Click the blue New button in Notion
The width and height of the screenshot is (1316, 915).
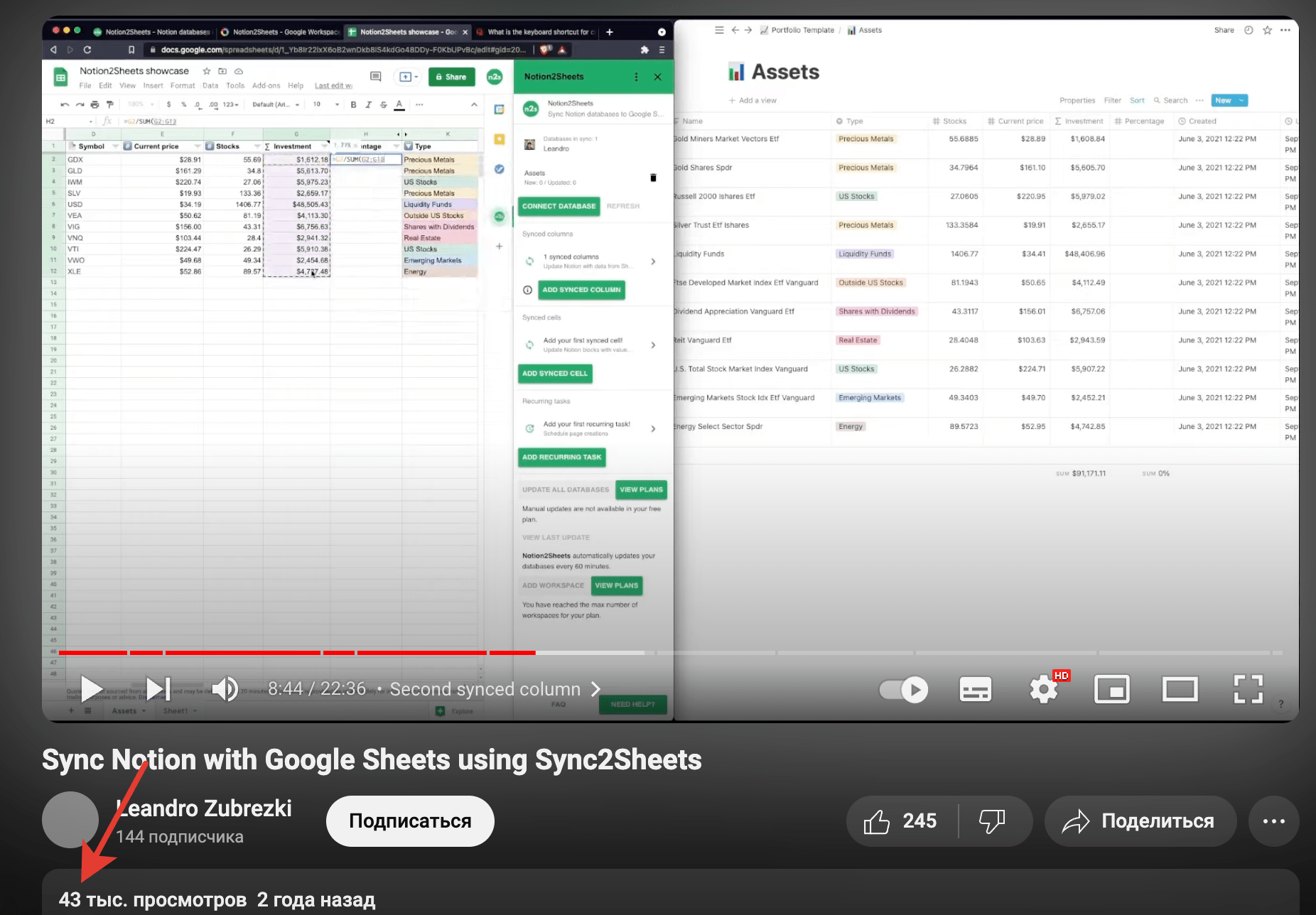click(1223, 101)
